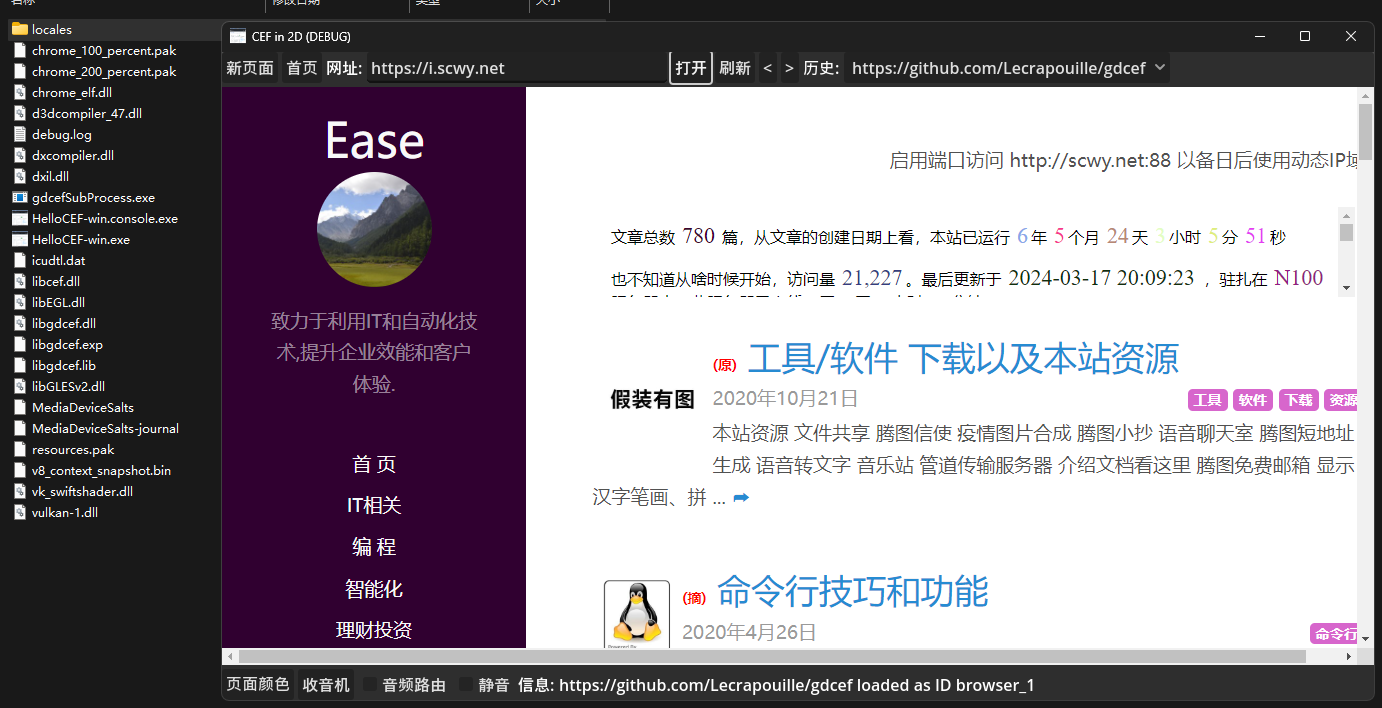Click the stats box scroll down arrow

click(1346, 288)
